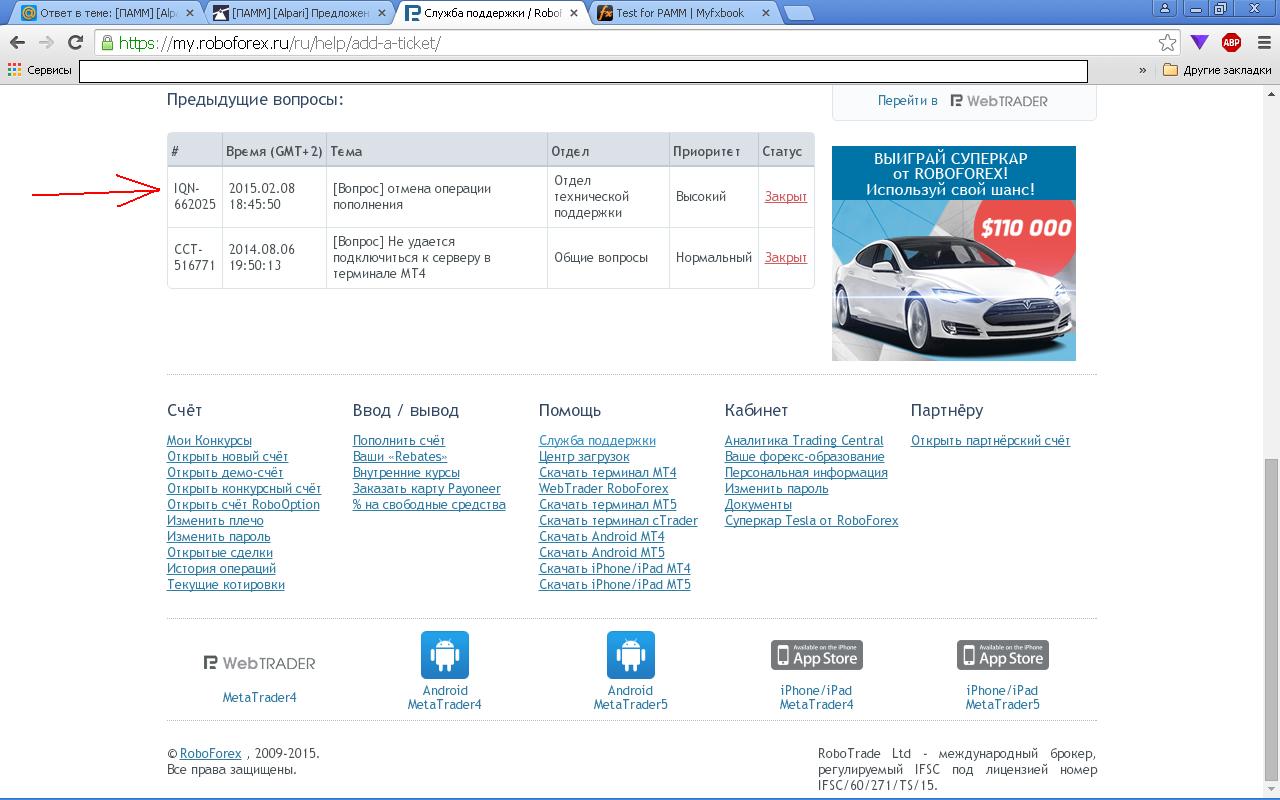Open the Adblock Plus extension icon

pos(1231,42)
